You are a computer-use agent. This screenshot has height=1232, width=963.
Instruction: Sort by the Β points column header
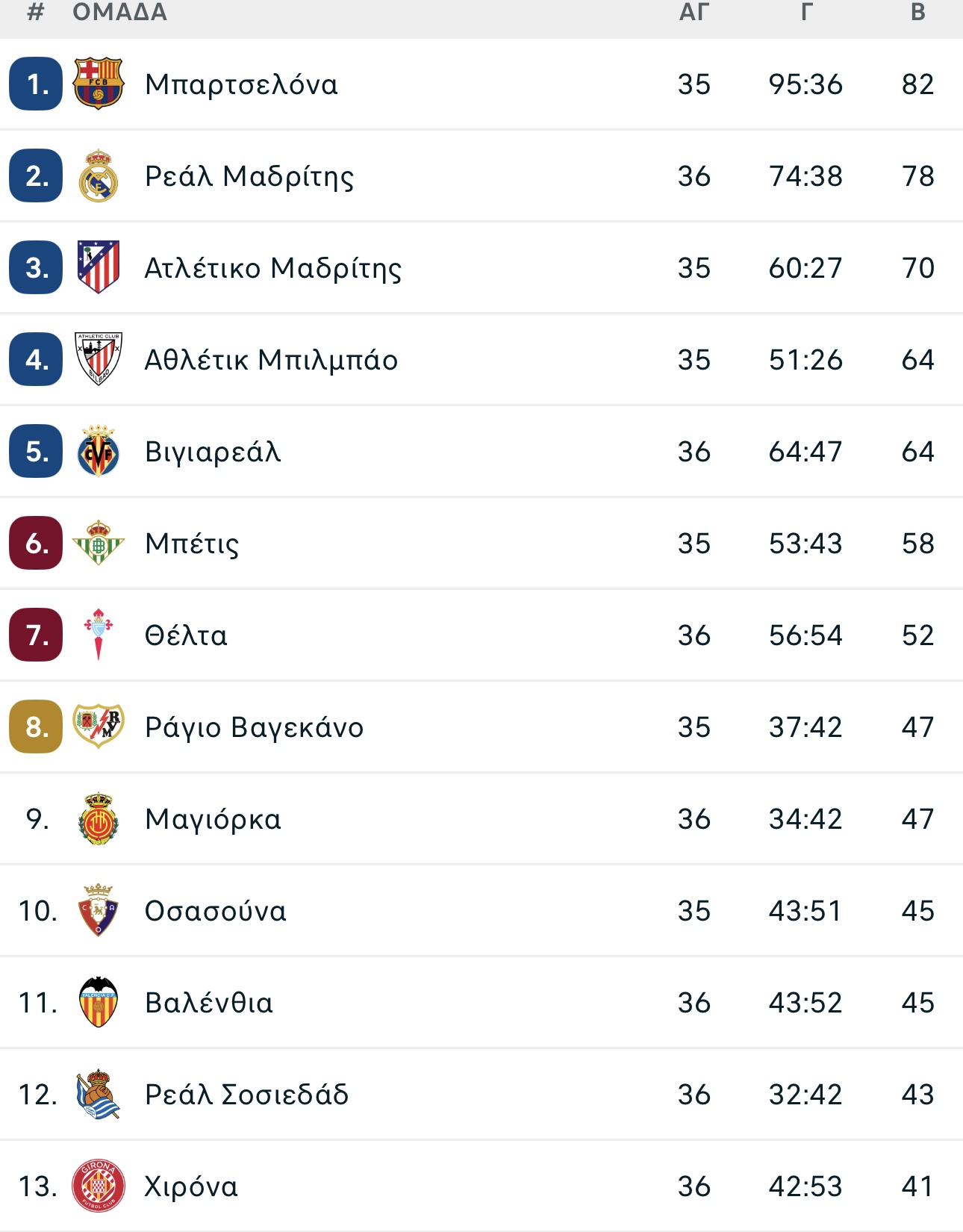click(x=918, y=12)
